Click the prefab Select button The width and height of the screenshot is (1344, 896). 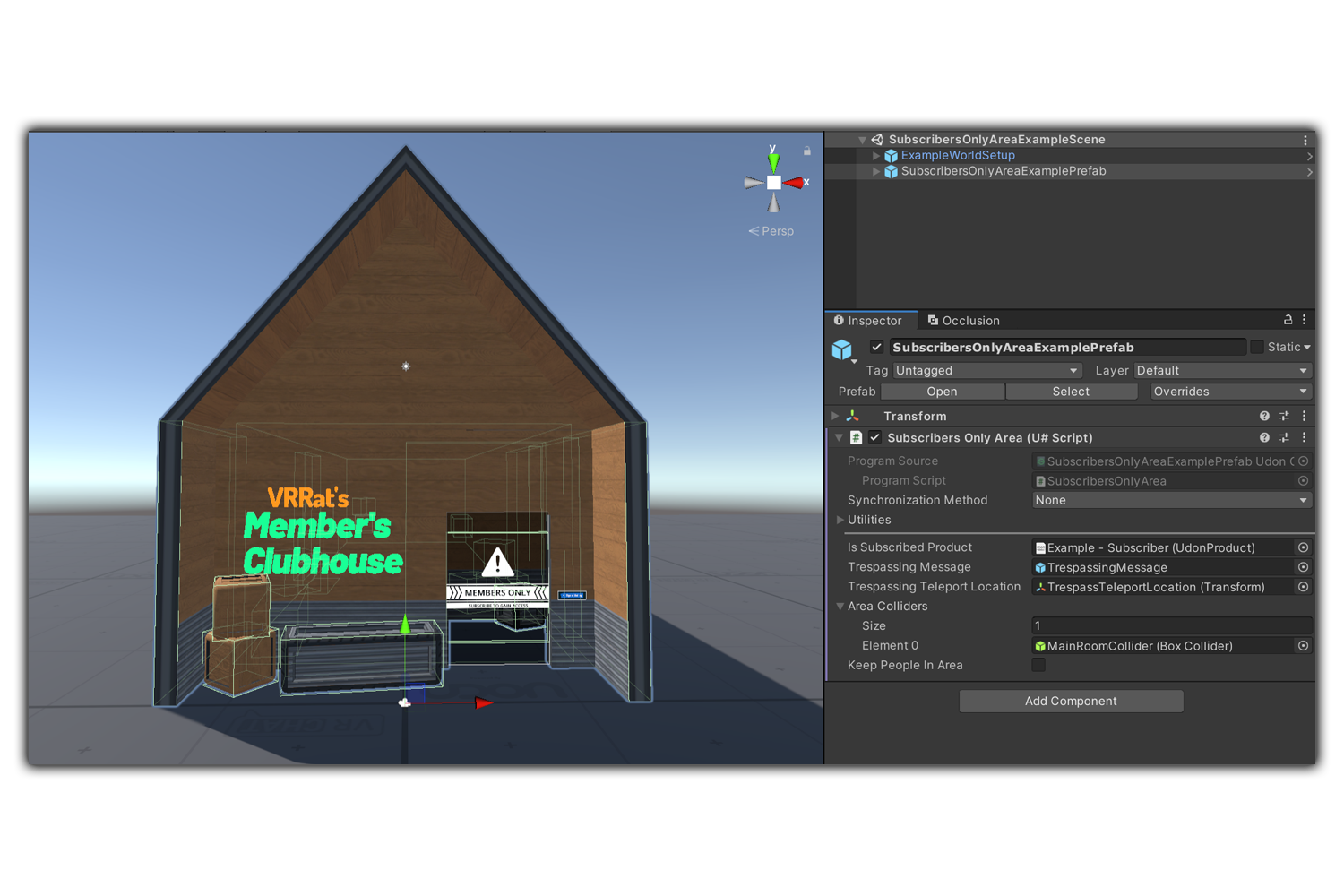1072,392
